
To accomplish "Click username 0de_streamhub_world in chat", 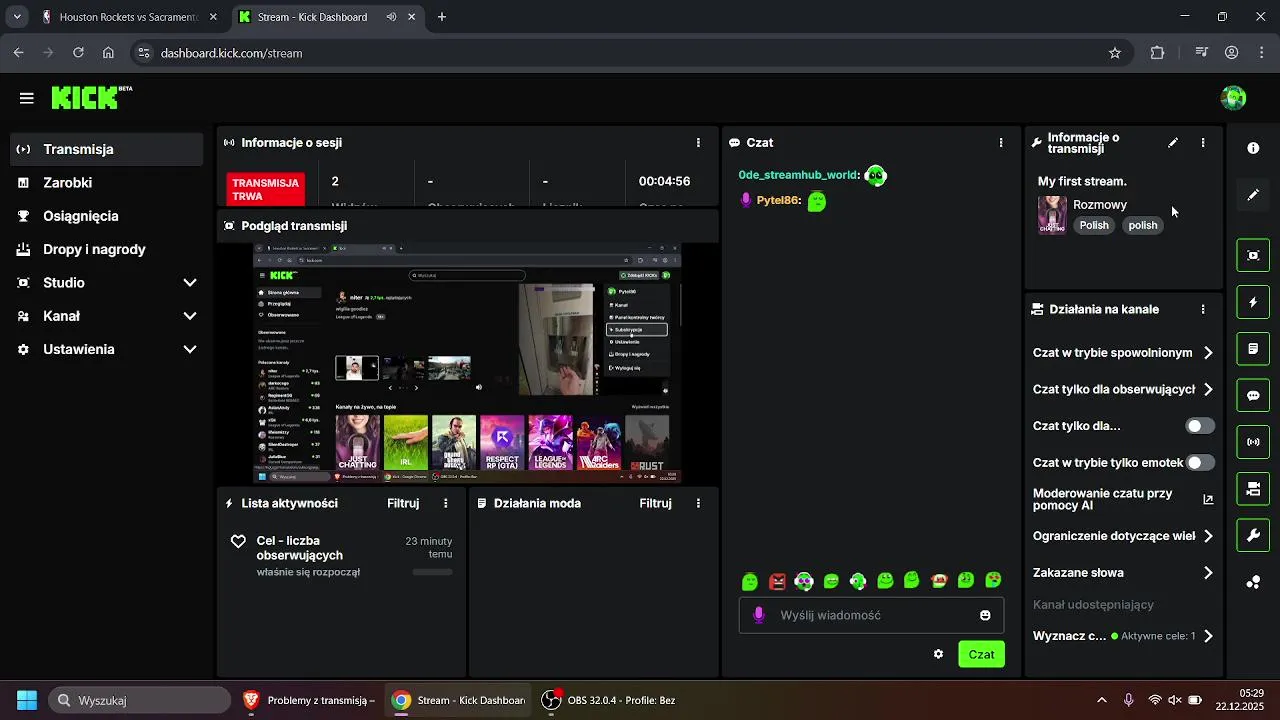I will click(798, 175).
